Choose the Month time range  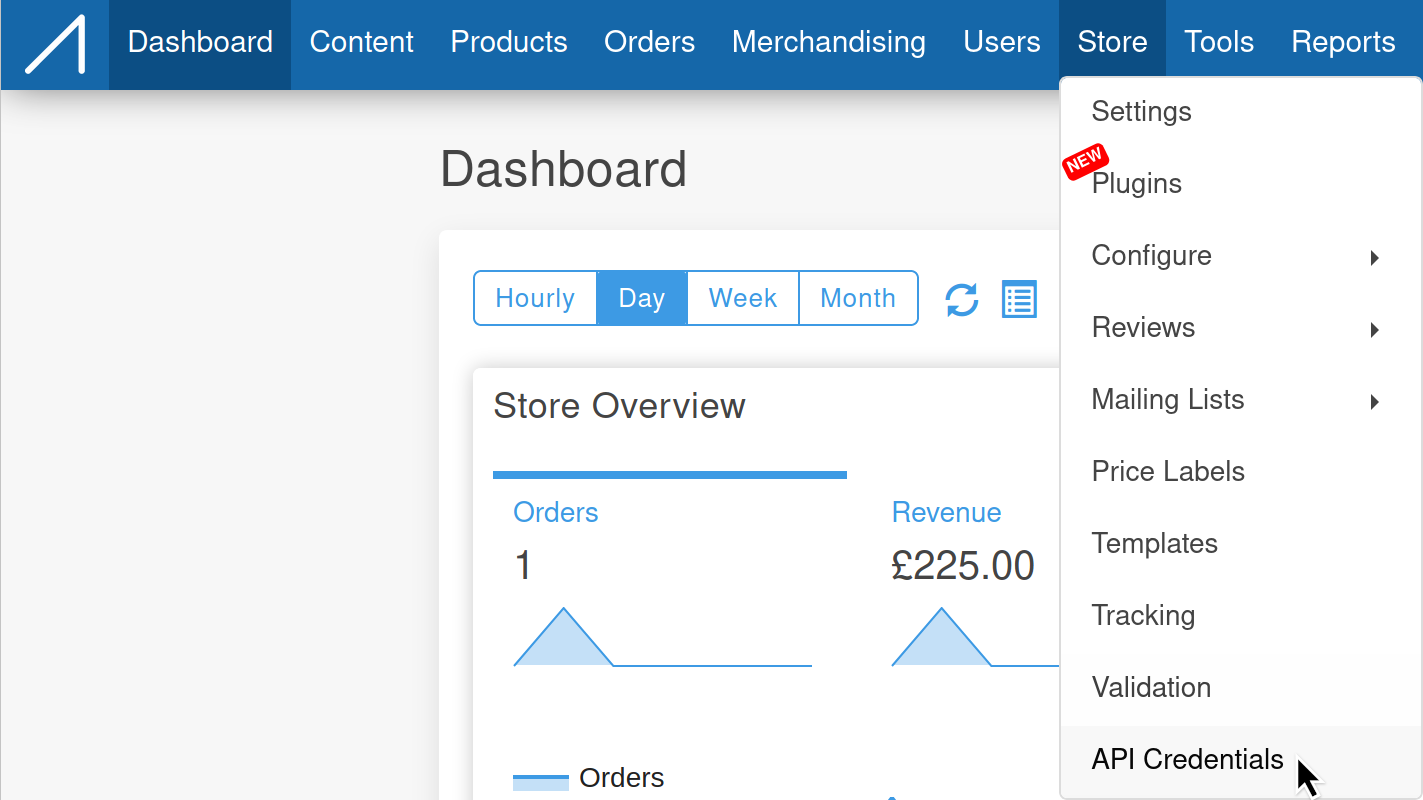coord(858,298)
